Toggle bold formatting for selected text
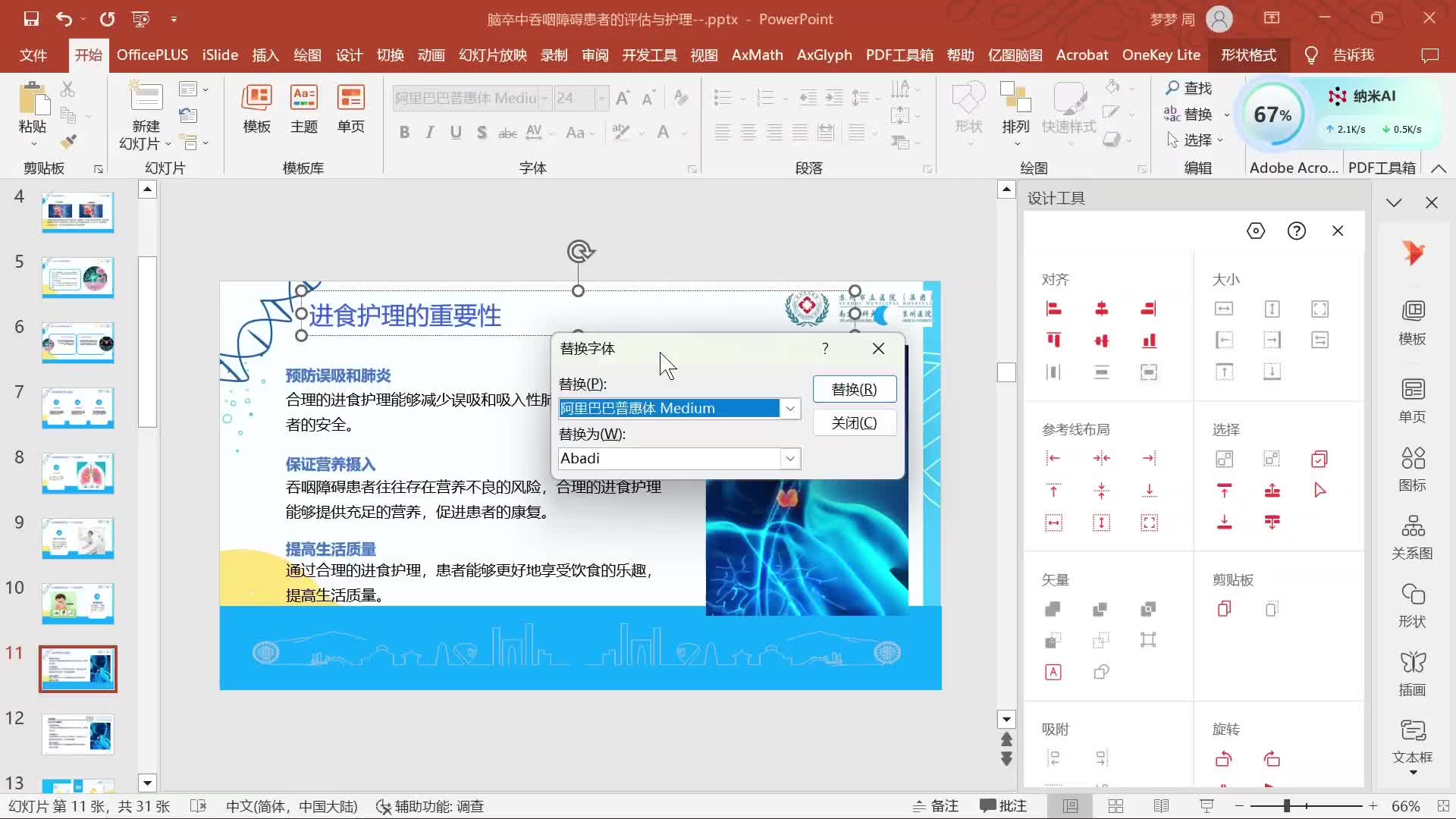The width and height of the screenshot is (1456, 819). pyautogui.click(x=404, y=132)
